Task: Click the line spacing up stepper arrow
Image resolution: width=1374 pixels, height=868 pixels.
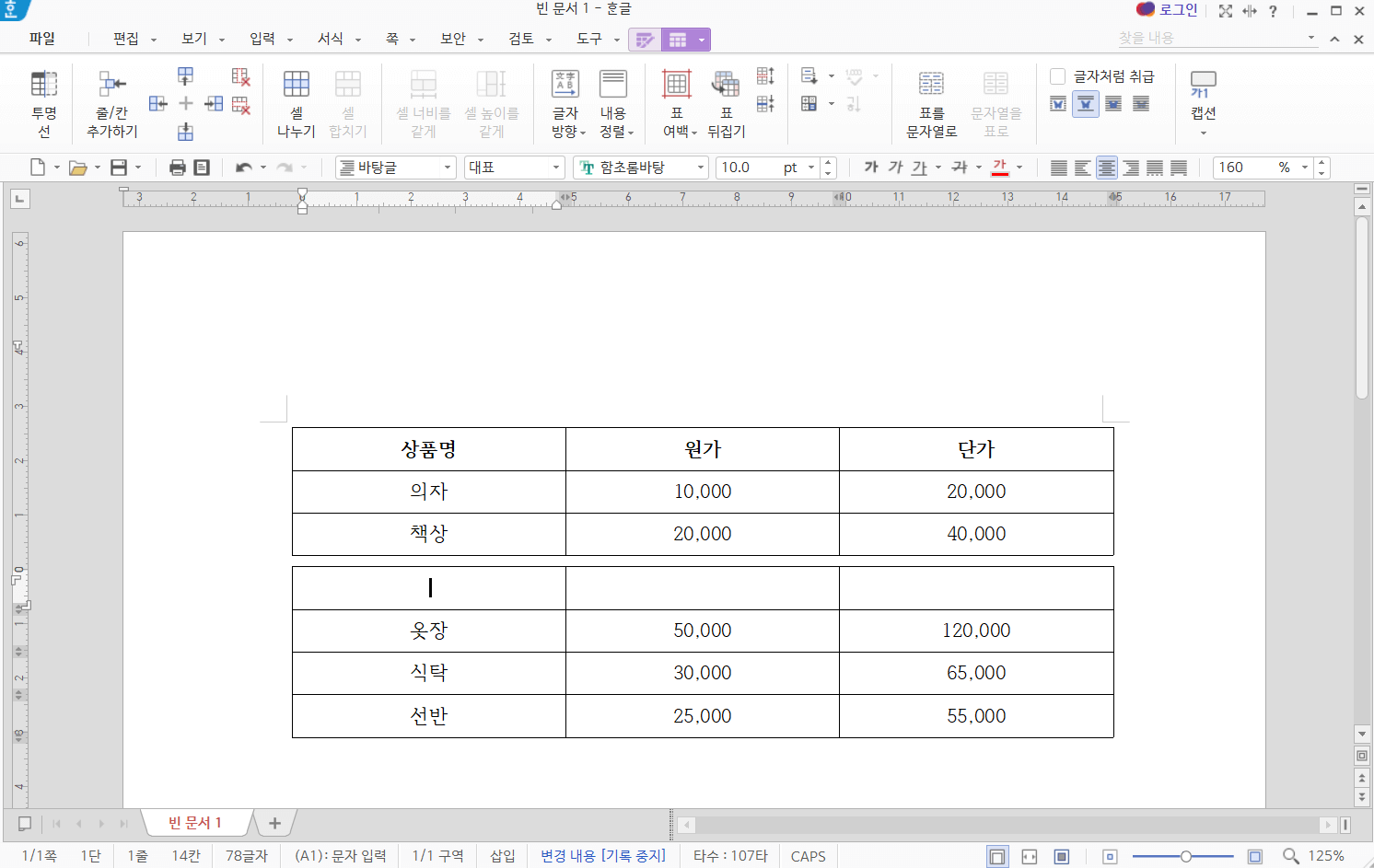Action: click(1322, 163)
